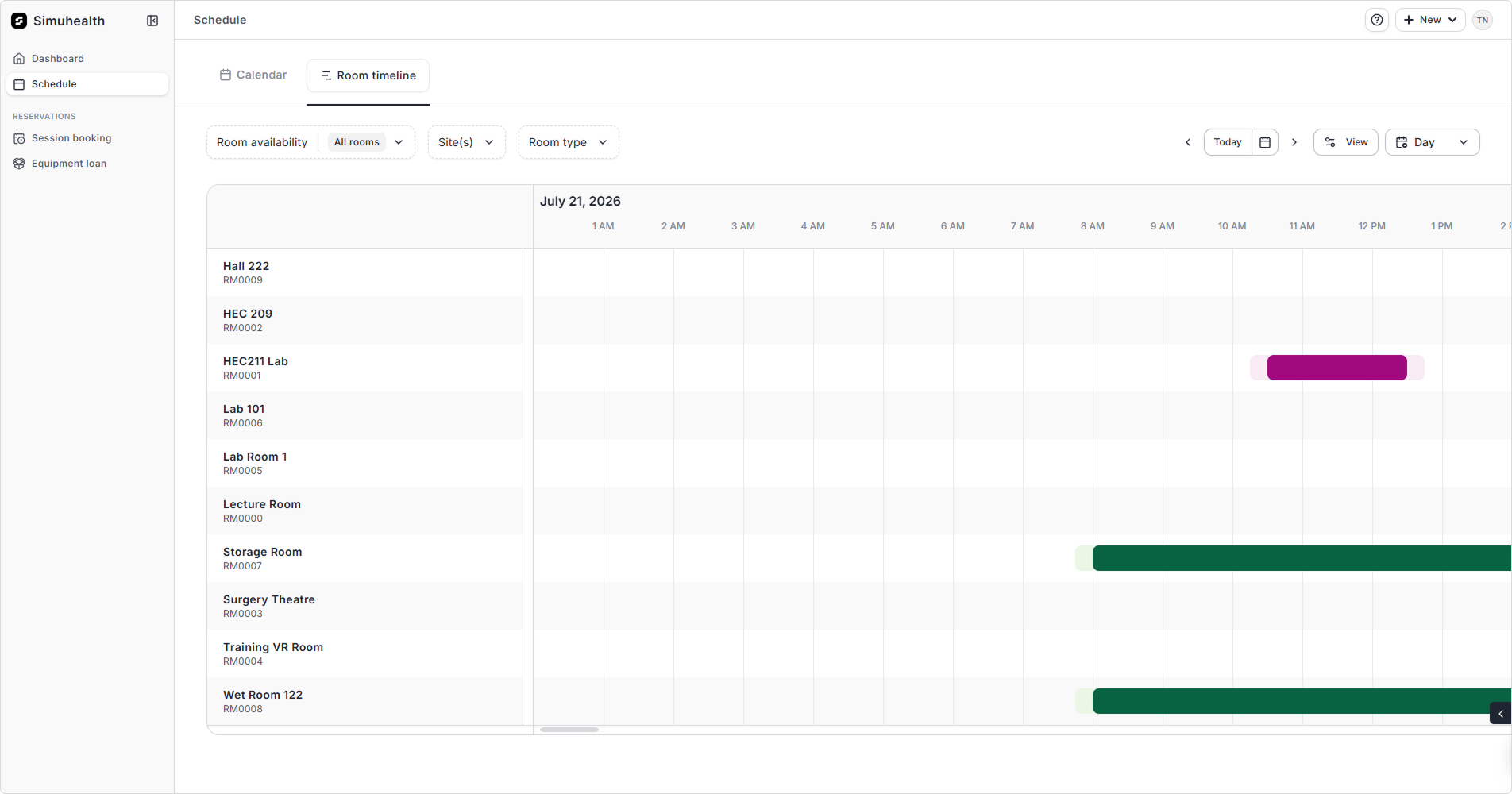Select the Wet Room 122 name
This screenshot has height=794, width=1512.
pyautogui.click(x=263, y=695)
